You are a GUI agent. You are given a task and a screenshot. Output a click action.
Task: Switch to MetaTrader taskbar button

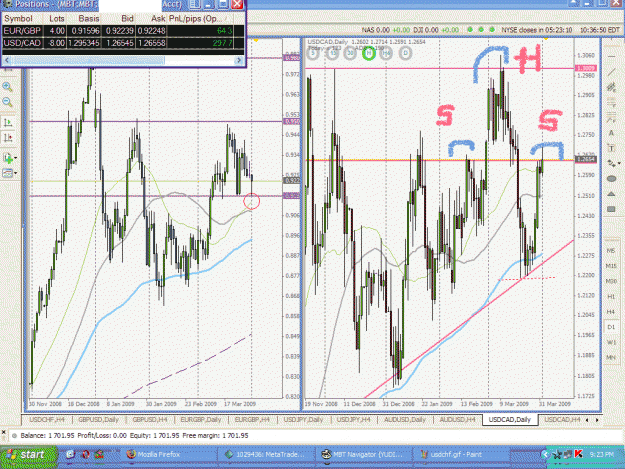tap(267, 455)
